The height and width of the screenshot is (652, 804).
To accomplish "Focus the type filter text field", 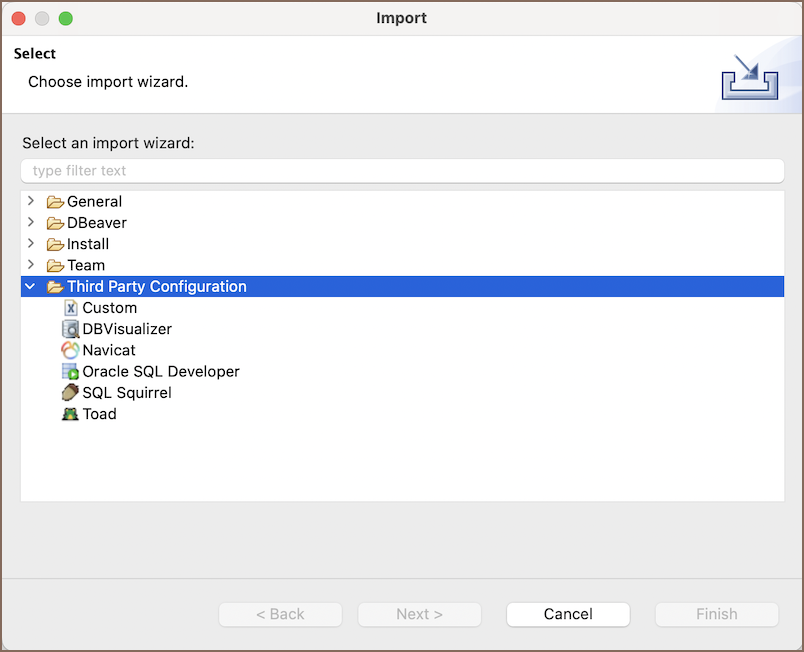I will point(403,171).
